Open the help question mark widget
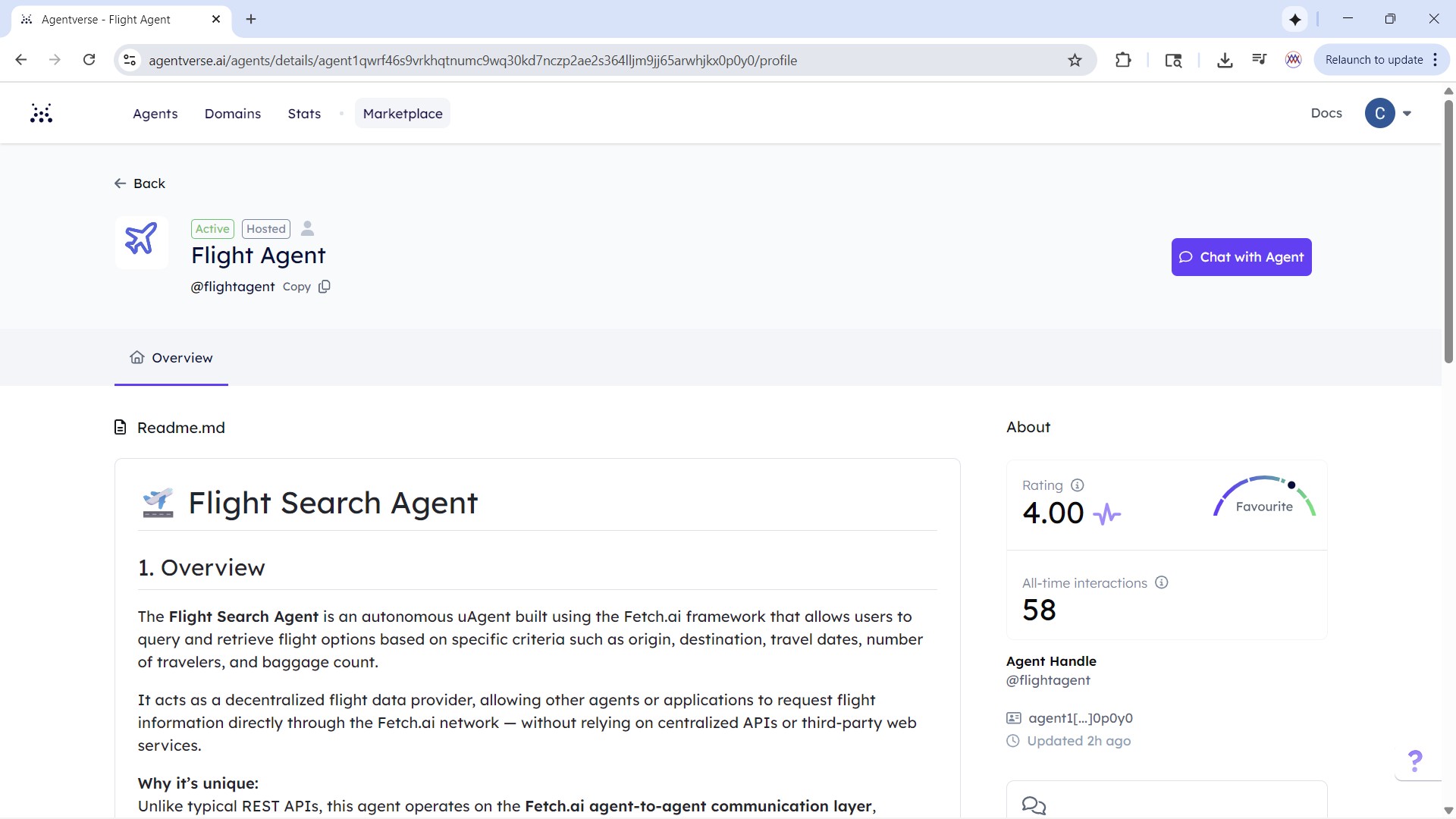Viewport: 1456px width, 819px height. [x=1414, y=760]
